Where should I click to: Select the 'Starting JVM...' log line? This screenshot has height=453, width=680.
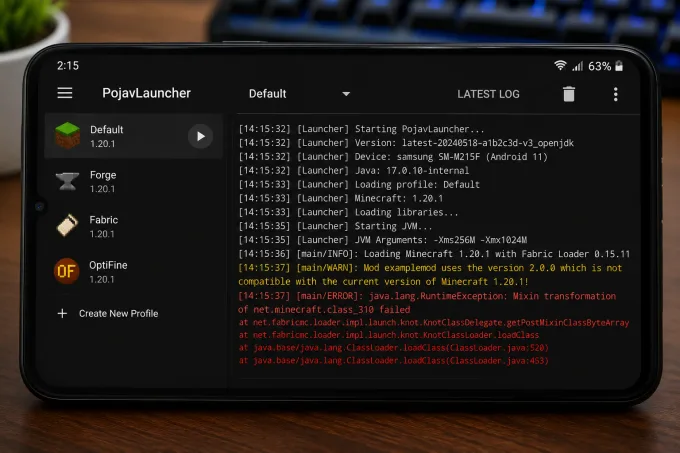pyautogui.click(x=336, y=226)
